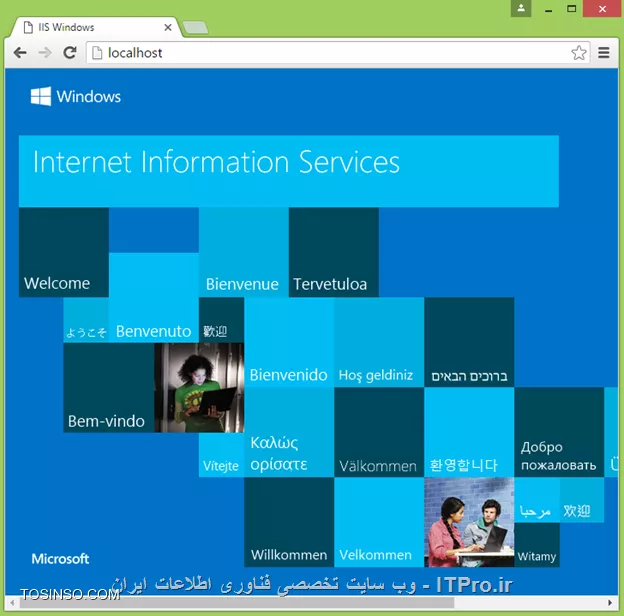
Task: Click the woman with laptop photo
Action: 199,388
